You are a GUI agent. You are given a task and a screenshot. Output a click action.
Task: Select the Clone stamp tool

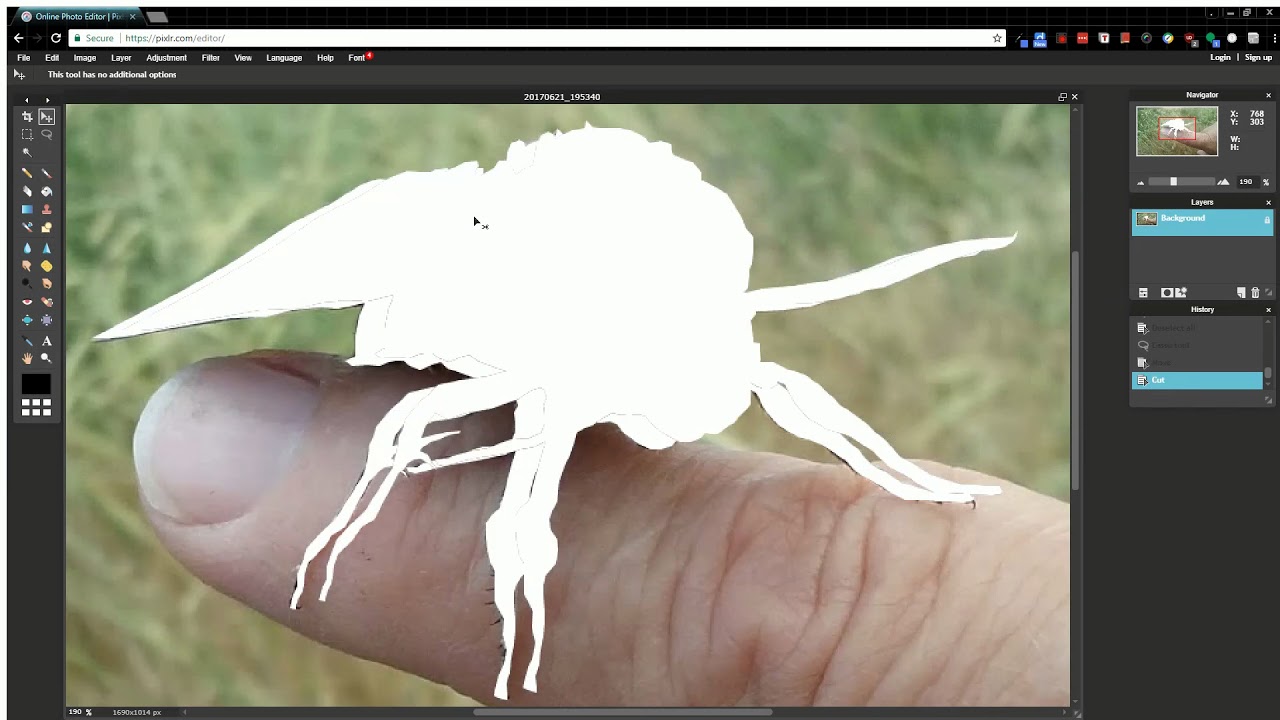coord(46,210)
